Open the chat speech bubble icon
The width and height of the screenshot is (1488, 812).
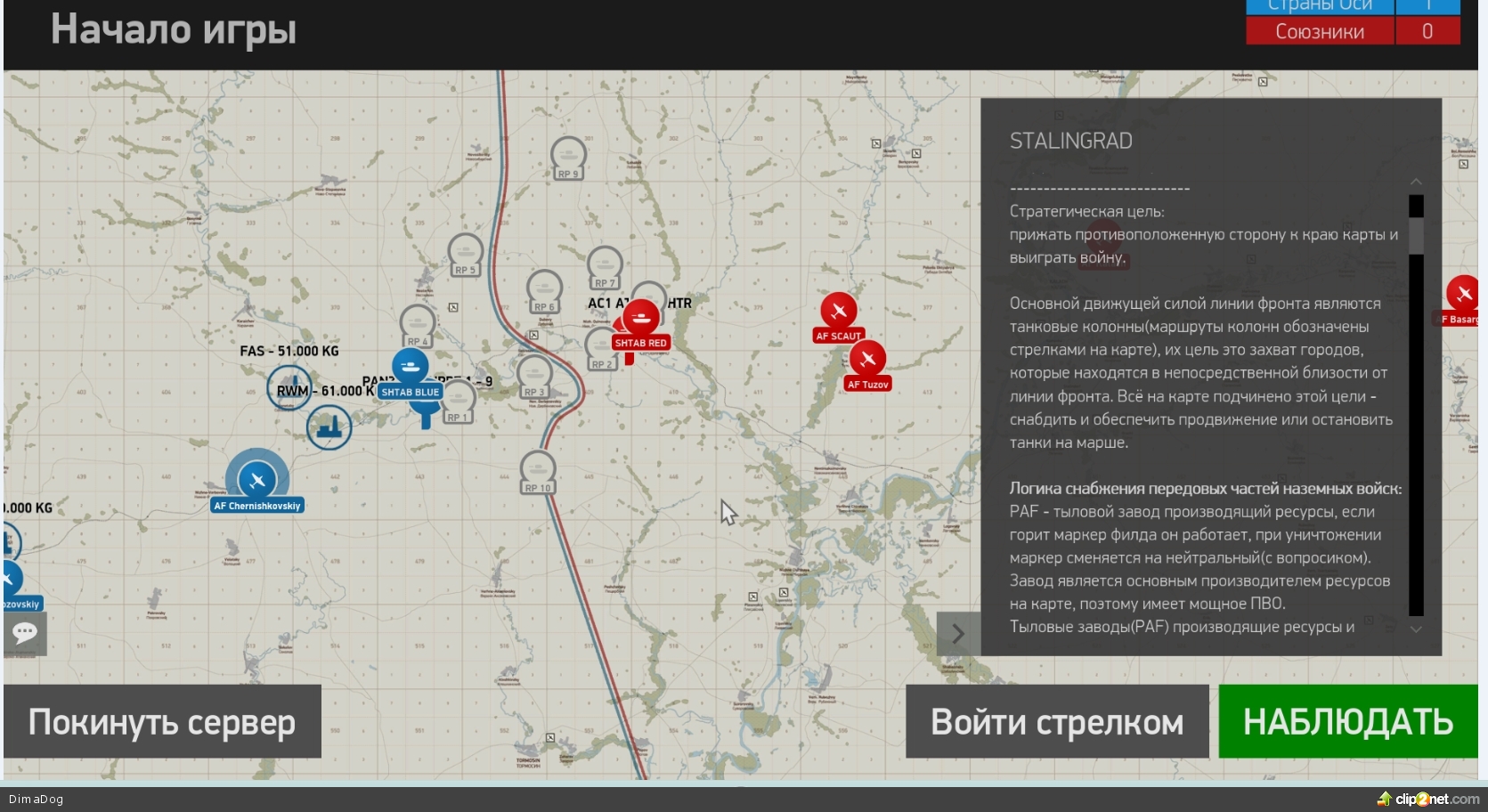[25, 633]
